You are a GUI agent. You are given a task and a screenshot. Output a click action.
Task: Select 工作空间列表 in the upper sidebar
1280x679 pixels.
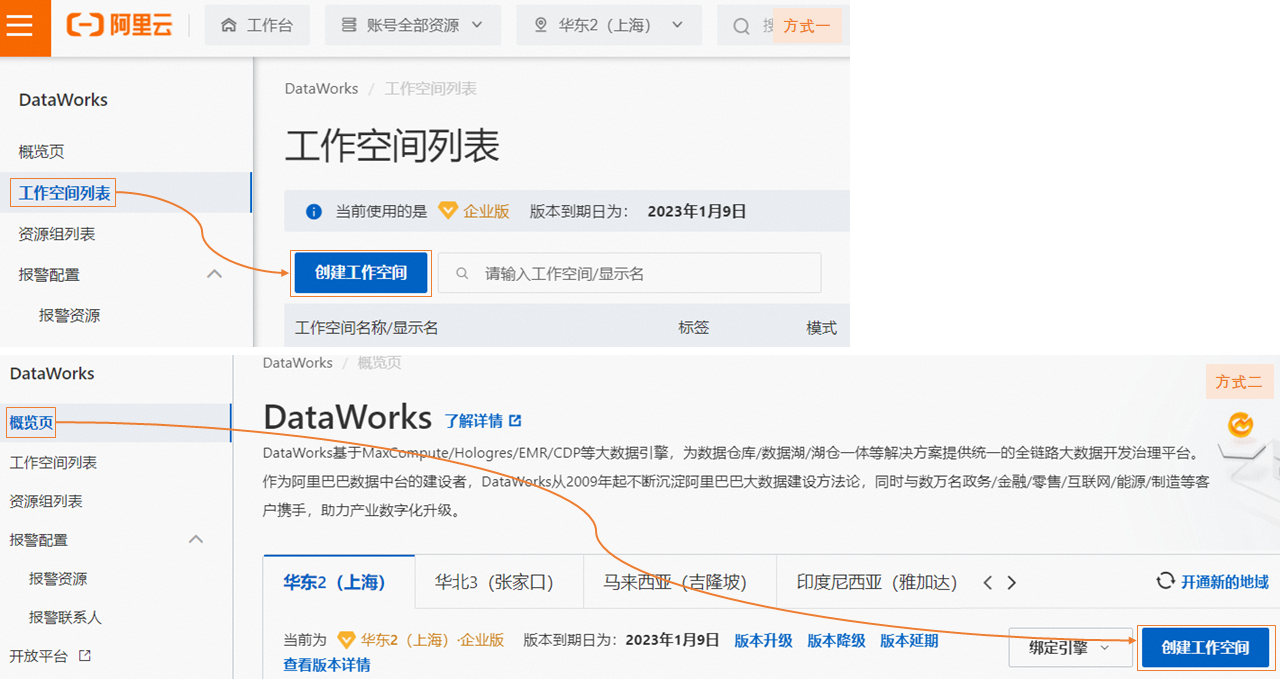click(x=64, y=193)
